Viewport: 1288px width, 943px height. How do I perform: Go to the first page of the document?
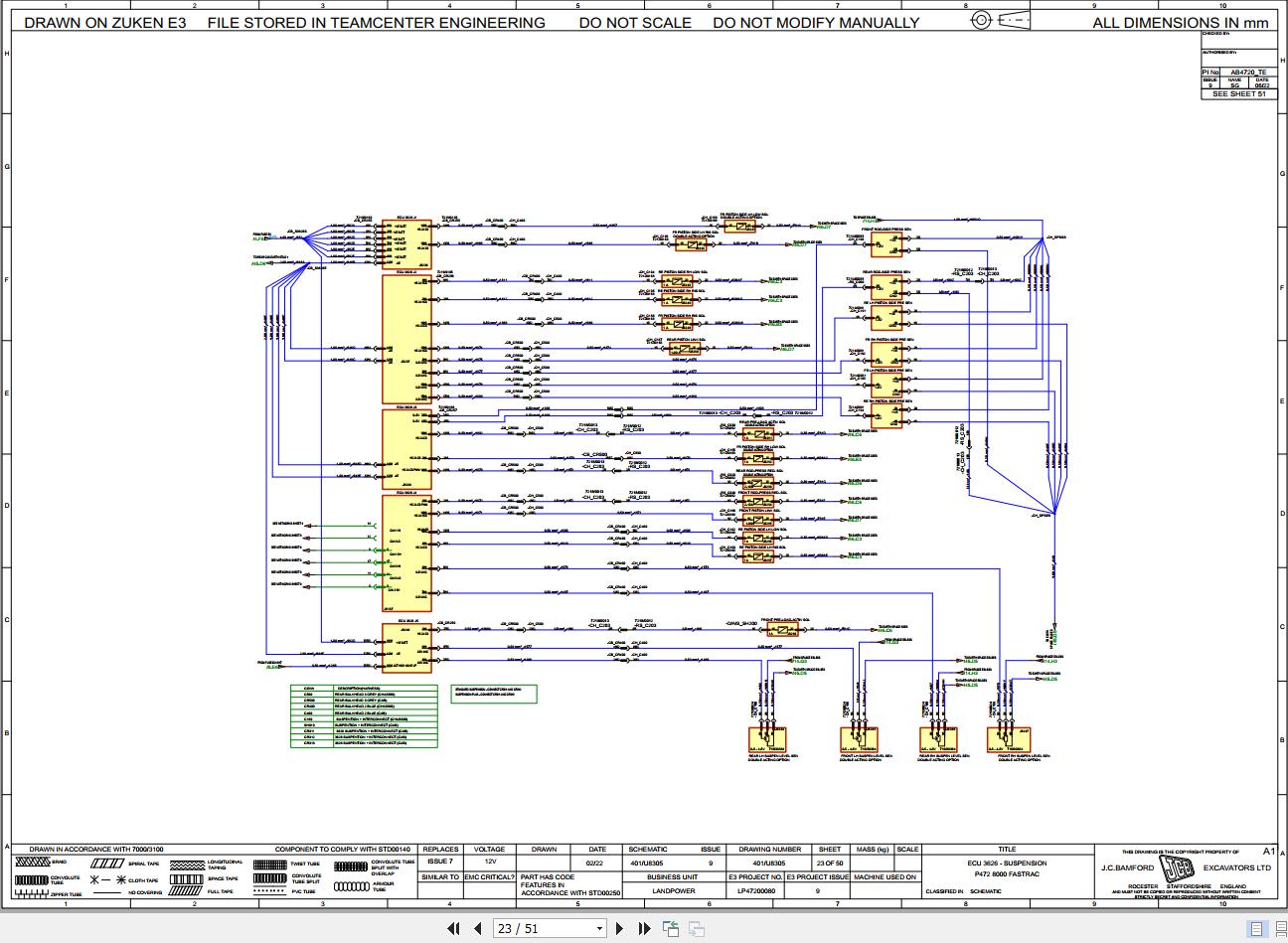tap(454, 928)
